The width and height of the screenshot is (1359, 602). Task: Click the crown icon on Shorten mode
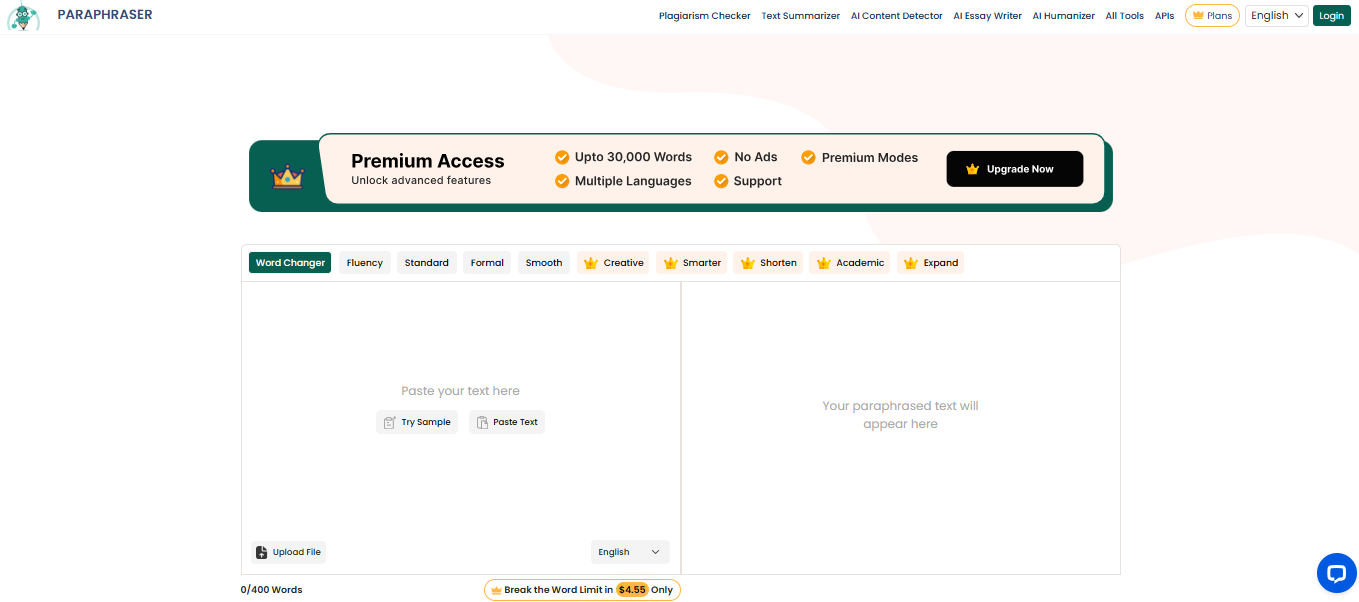tap(747, 263)
